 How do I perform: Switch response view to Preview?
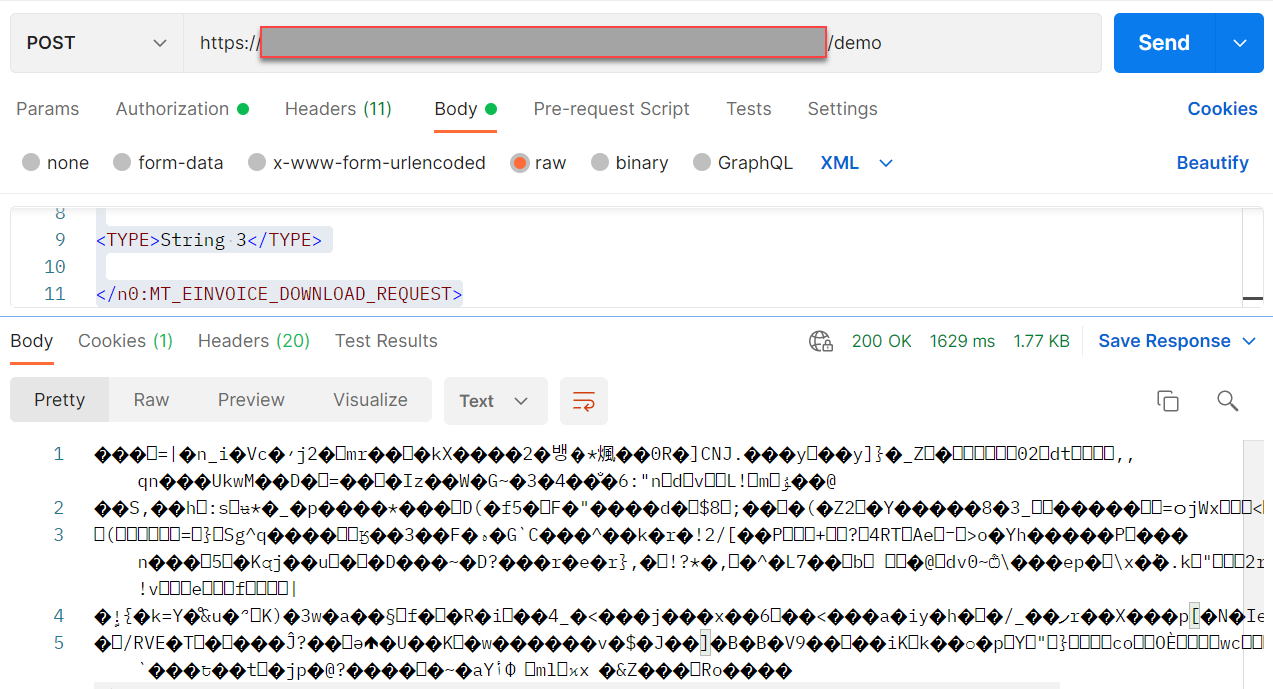click(x=251, y=400)
